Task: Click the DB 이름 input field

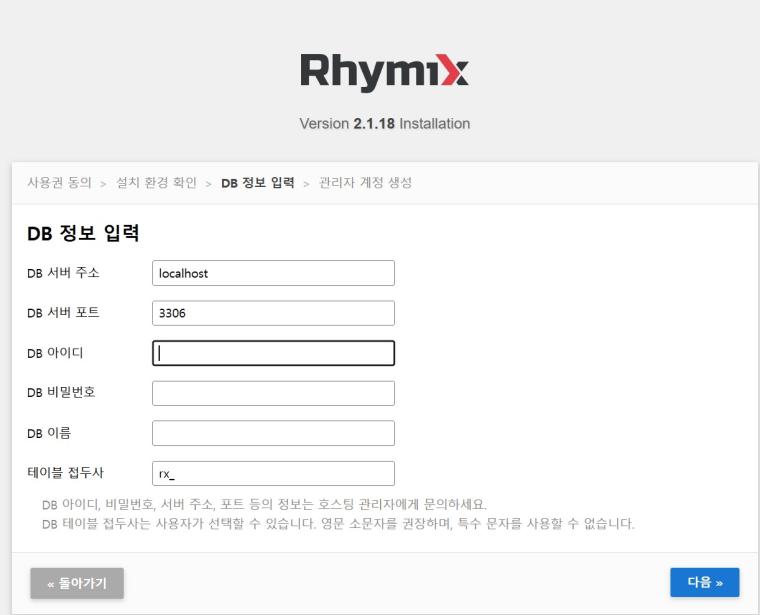Action: 273,433
